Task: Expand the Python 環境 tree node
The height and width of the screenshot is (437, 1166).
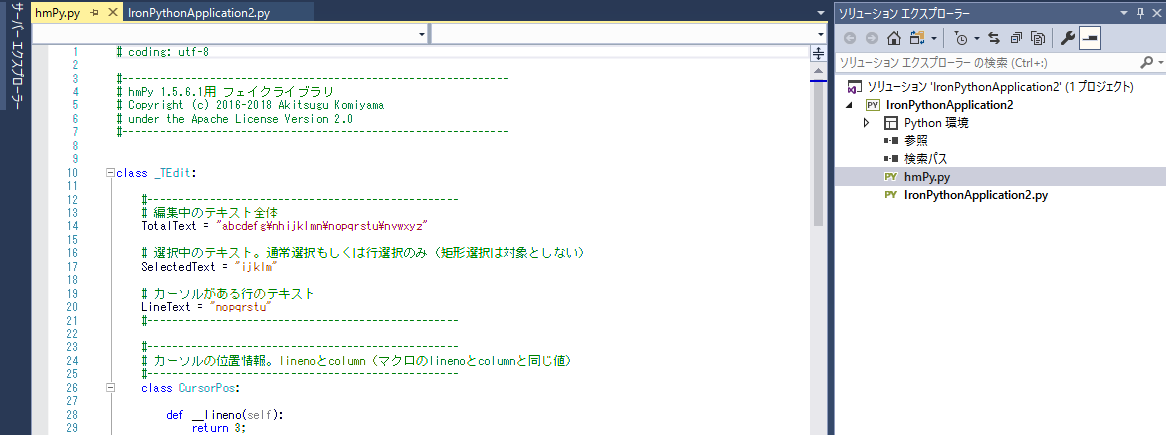Action: pyautogui.click(x=867, y=123)
